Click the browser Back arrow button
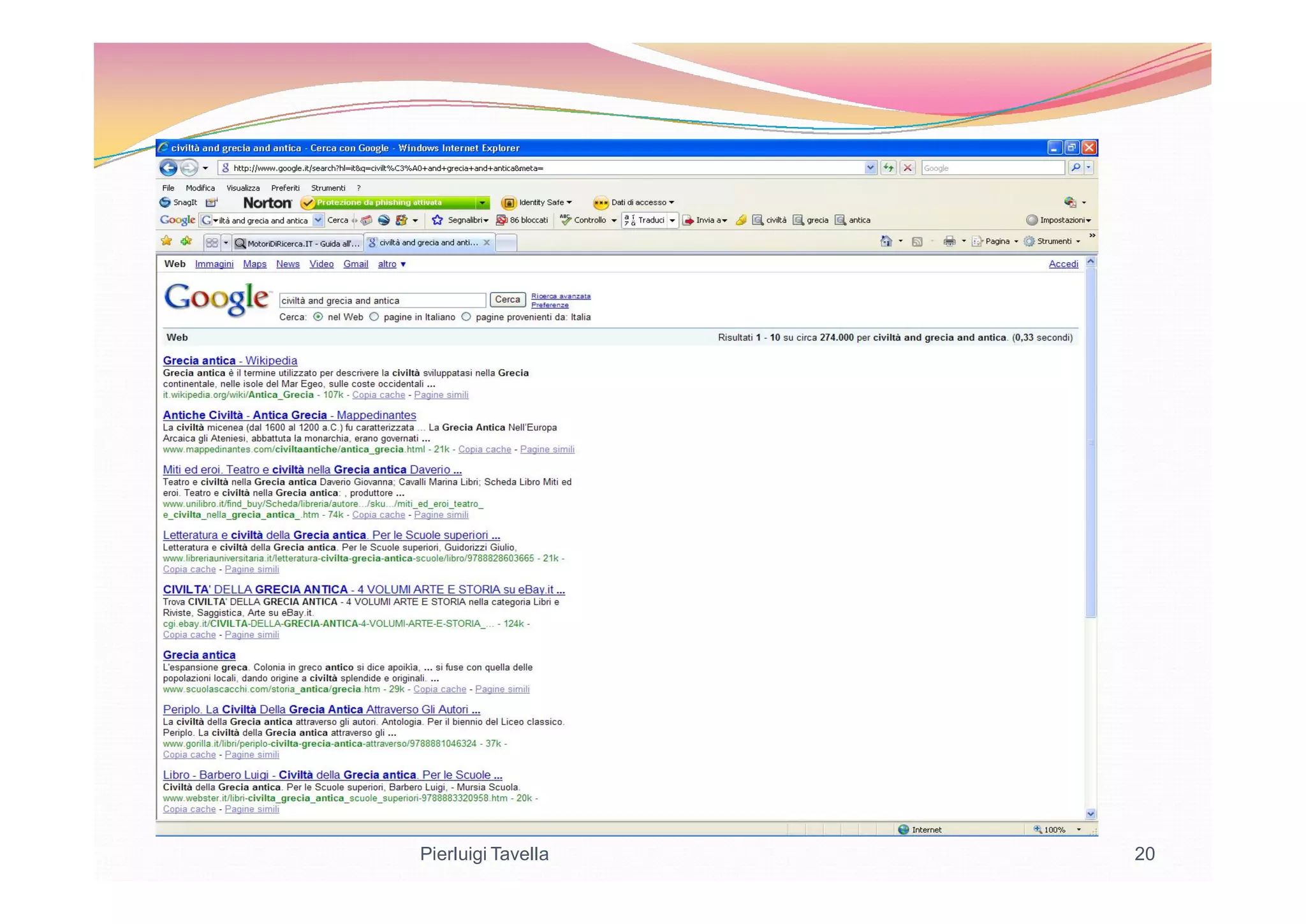Screen dimensions: 1306x924 coord(168,168)
